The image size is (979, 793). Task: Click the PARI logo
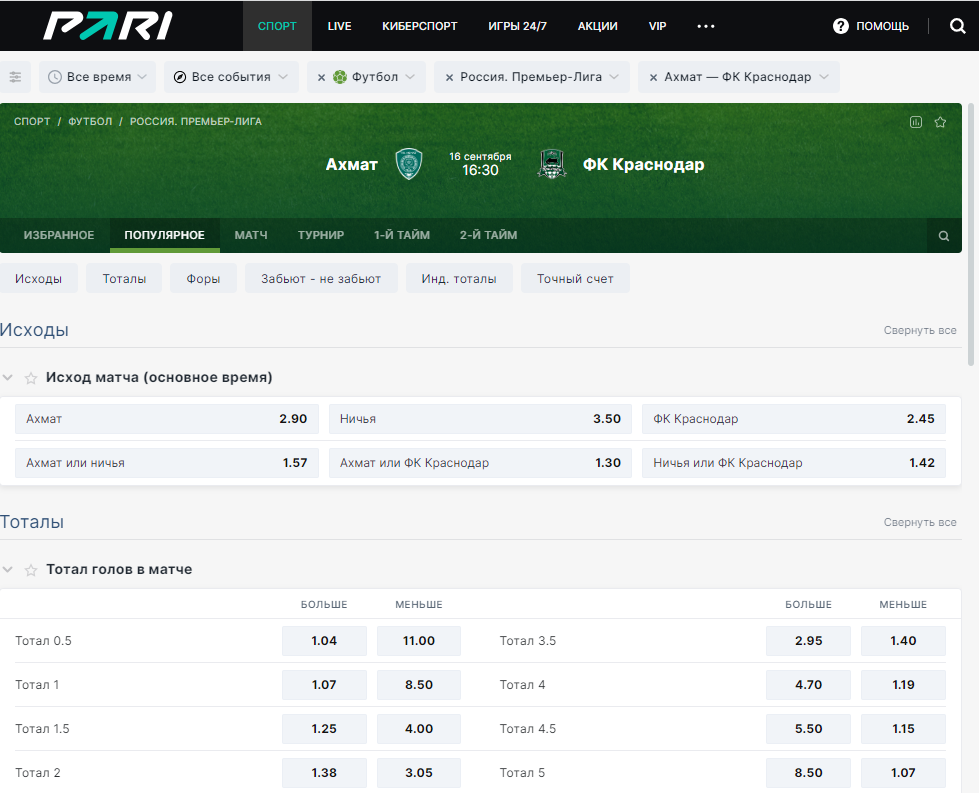point(107,26)
